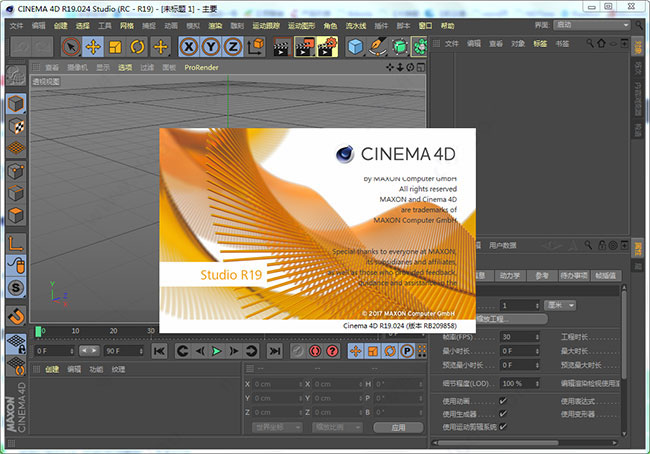Image resolution: width=650 pixels, height=454 pixels.
Task: Select the Move tool in top toolbar
Action: (x=93, y=46)
